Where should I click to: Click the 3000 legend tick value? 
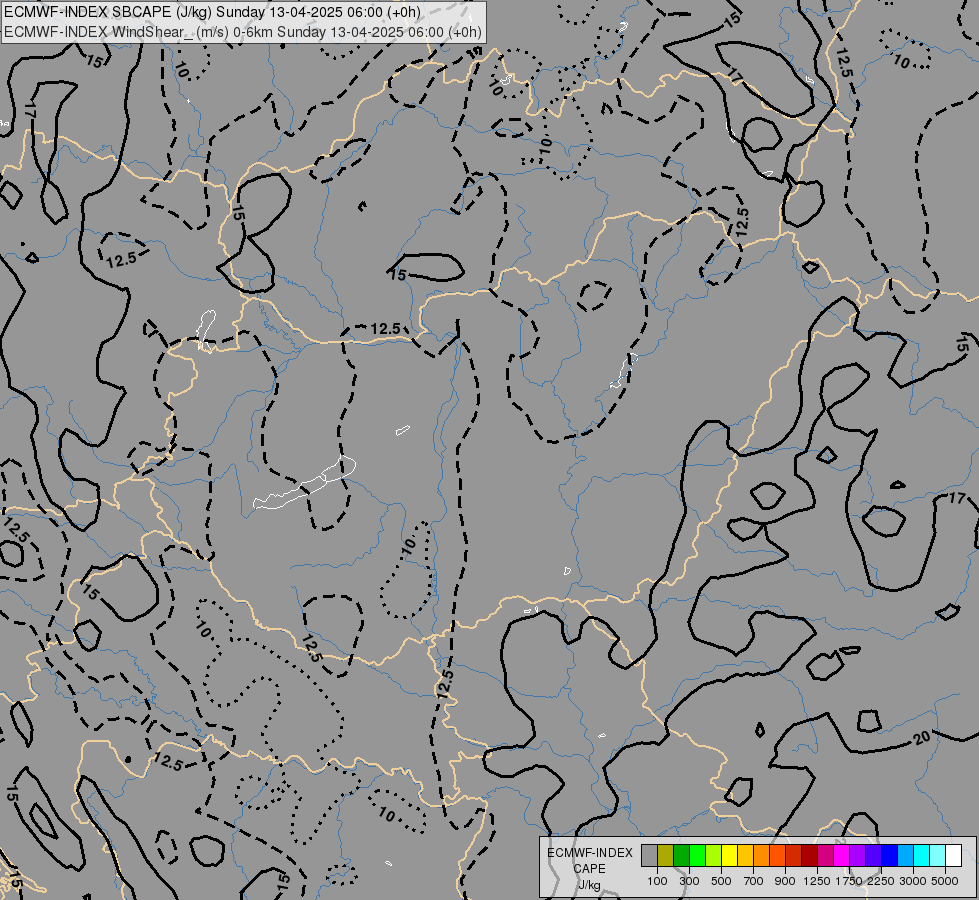click(x=913, y=881)
